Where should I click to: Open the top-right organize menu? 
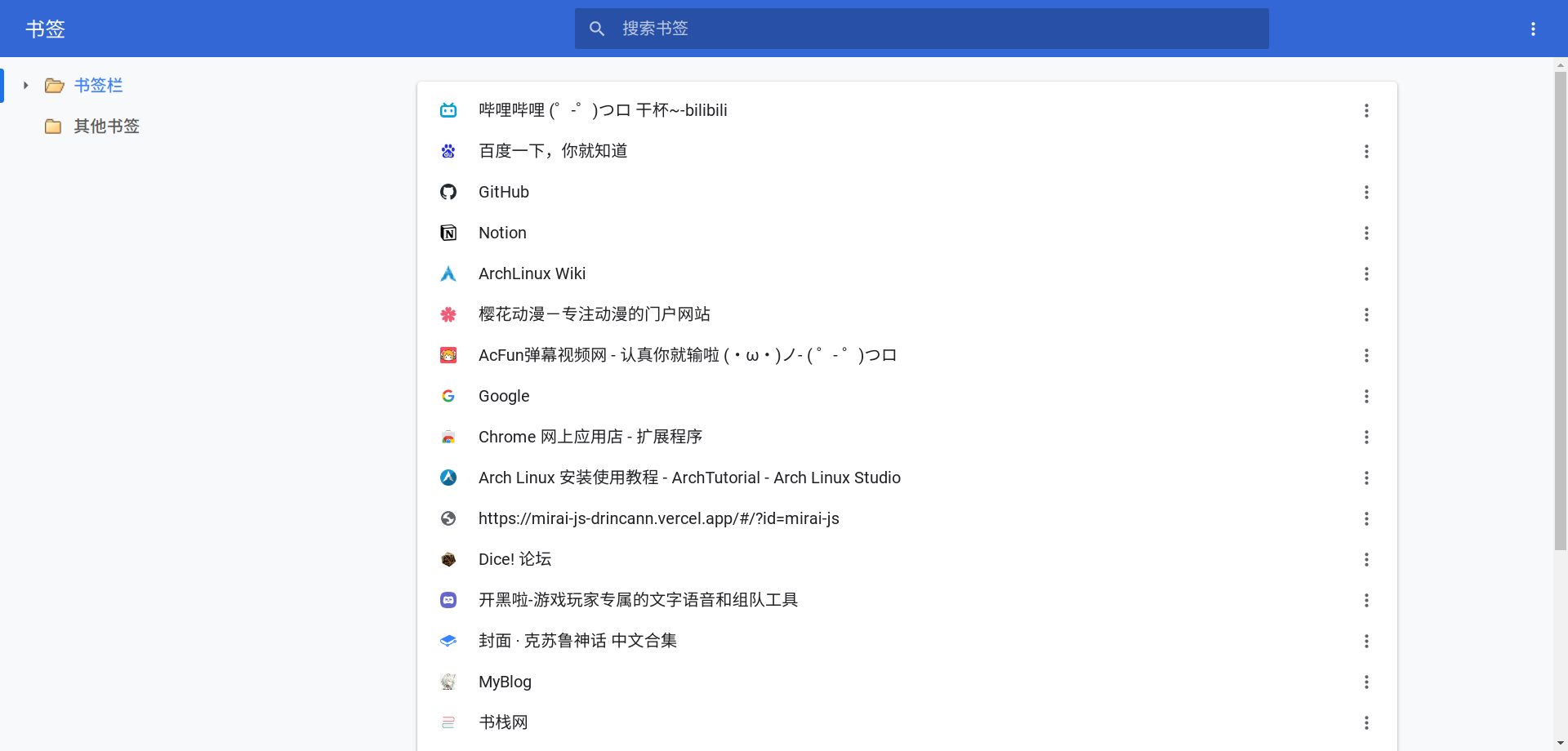(1533, 29)
